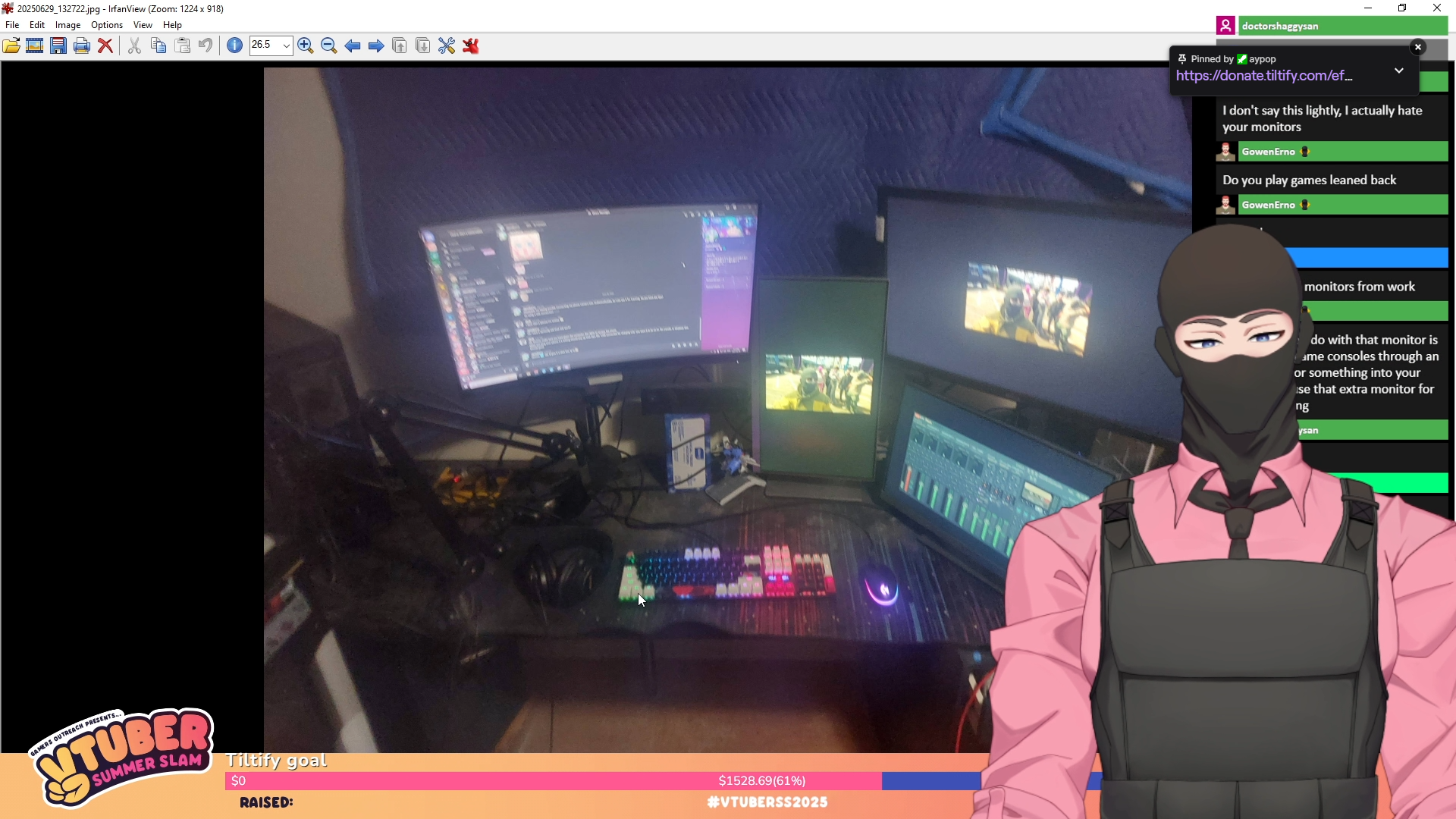
Task: Print the image using the printer icon
Action: click(x=82, y=45)
